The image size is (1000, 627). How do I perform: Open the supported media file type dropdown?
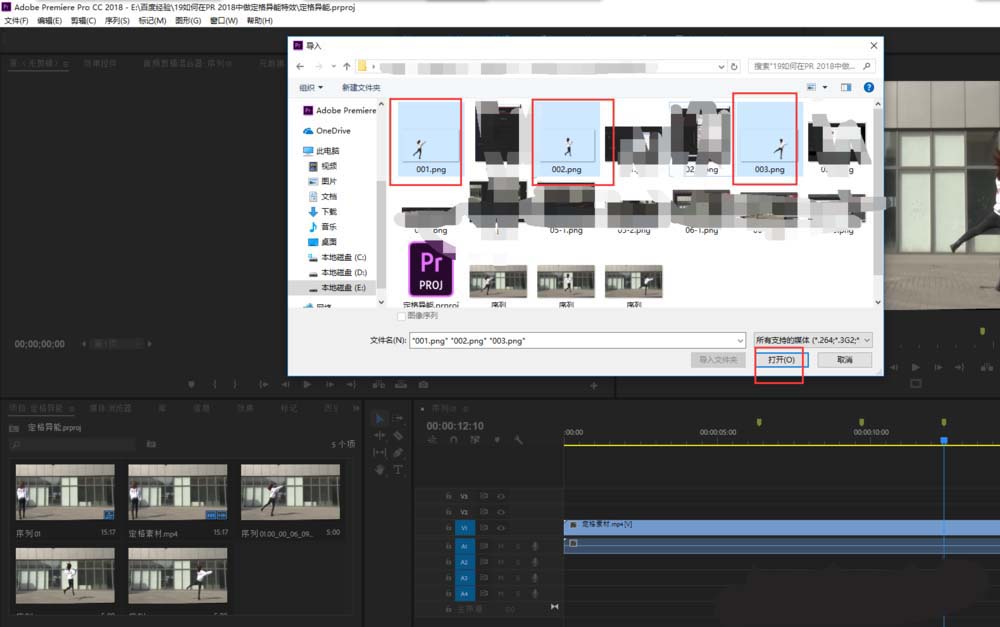click(813, 340)
